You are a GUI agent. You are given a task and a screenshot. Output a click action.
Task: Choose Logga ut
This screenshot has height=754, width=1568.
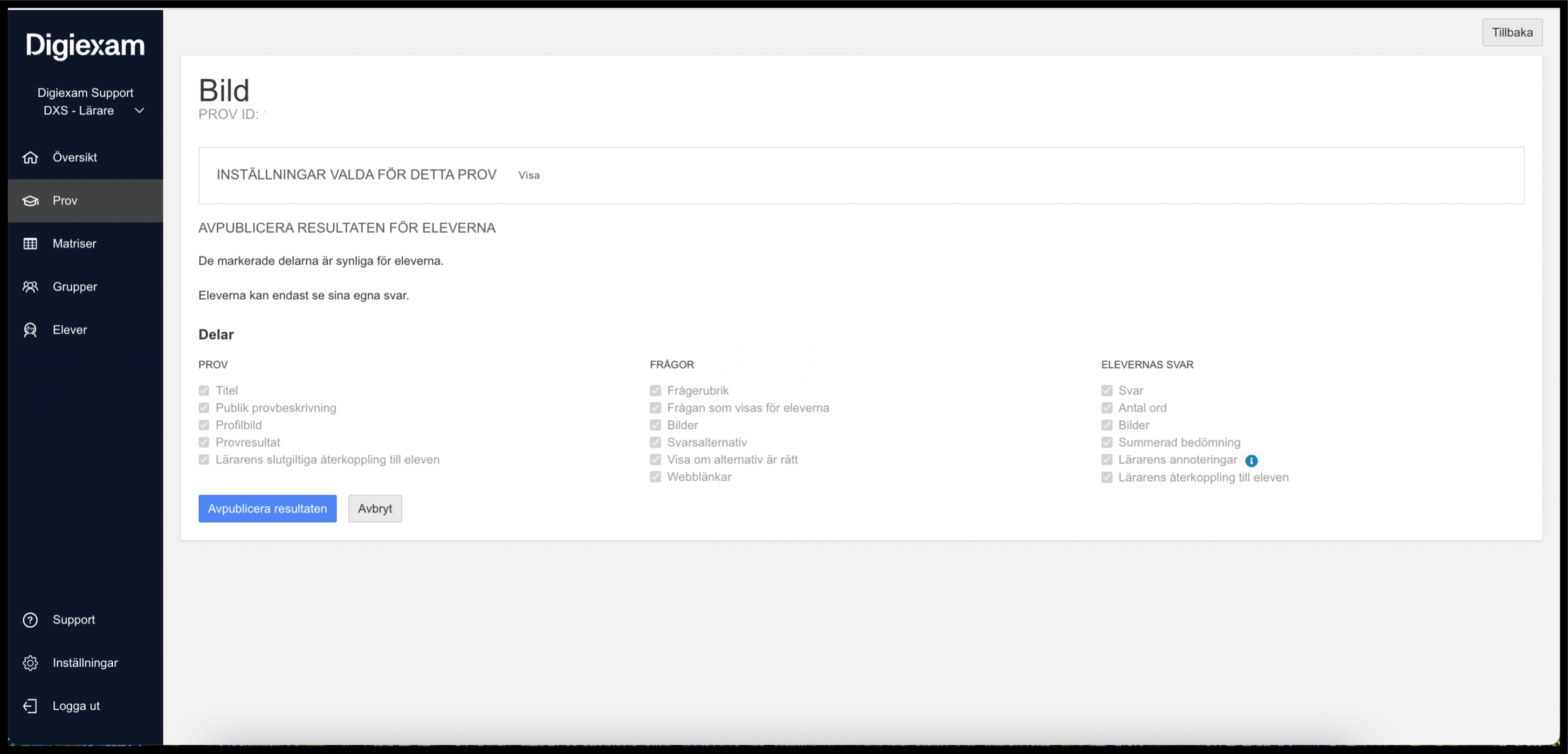85,707
